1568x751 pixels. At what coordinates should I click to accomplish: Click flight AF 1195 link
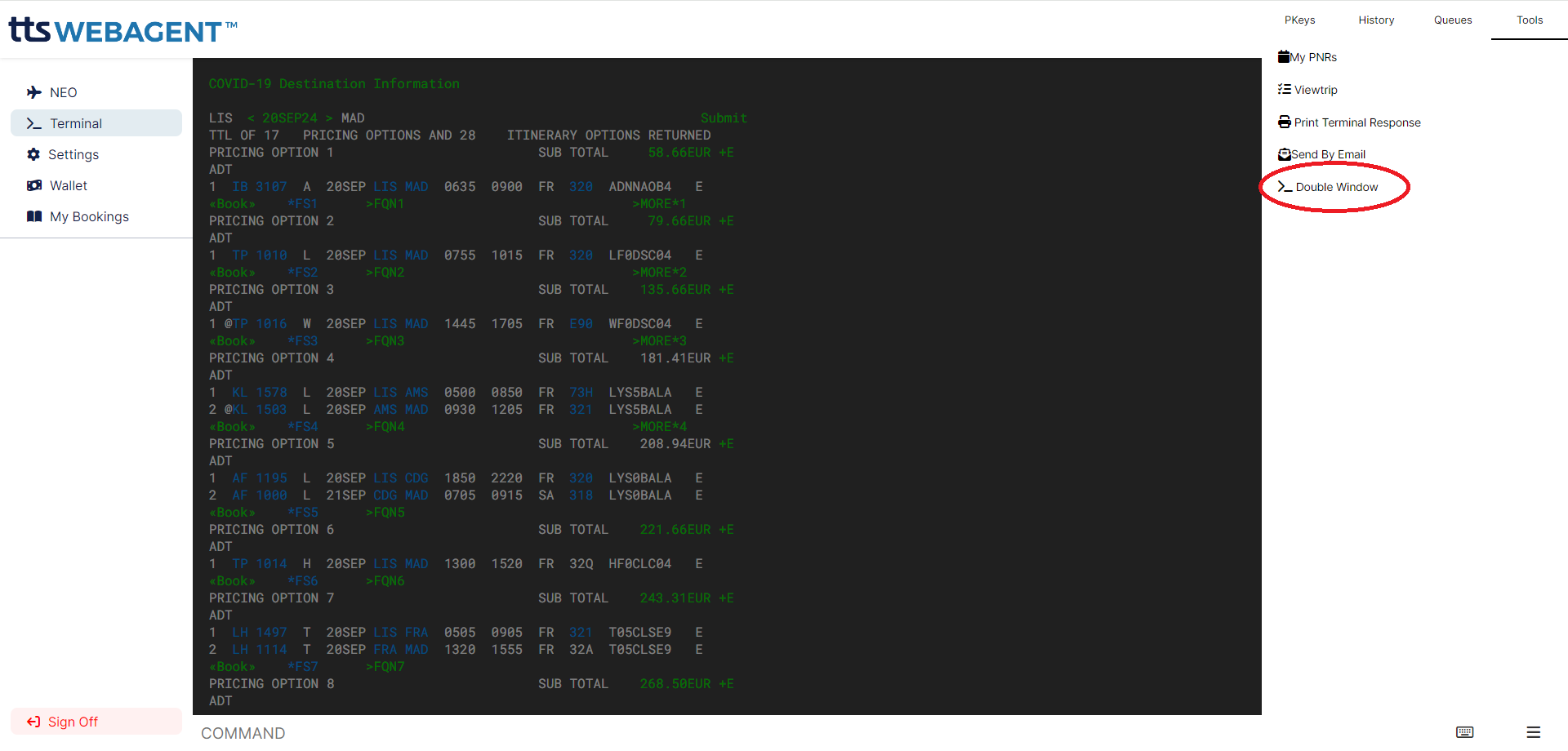click(x=260, y=478)
